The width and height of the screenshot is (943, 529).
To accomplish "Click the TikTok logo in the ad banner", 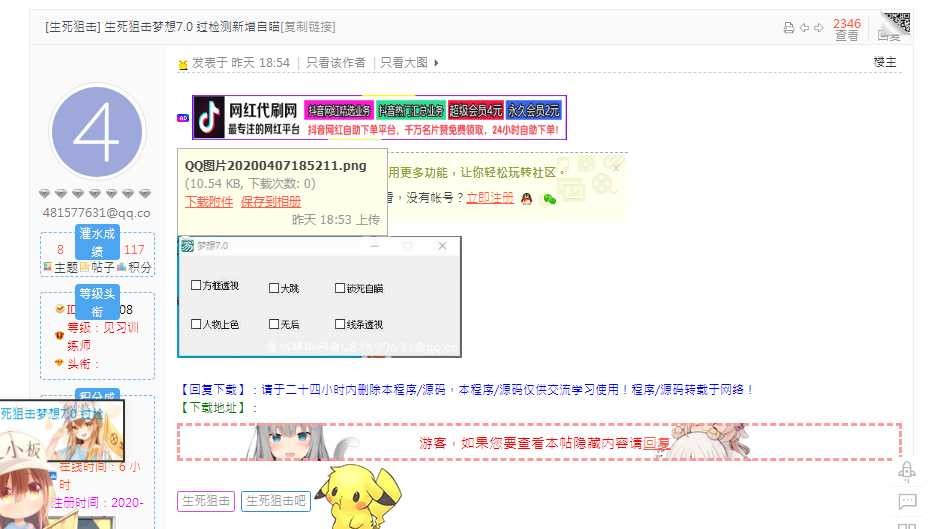I will tap(209, 117).
